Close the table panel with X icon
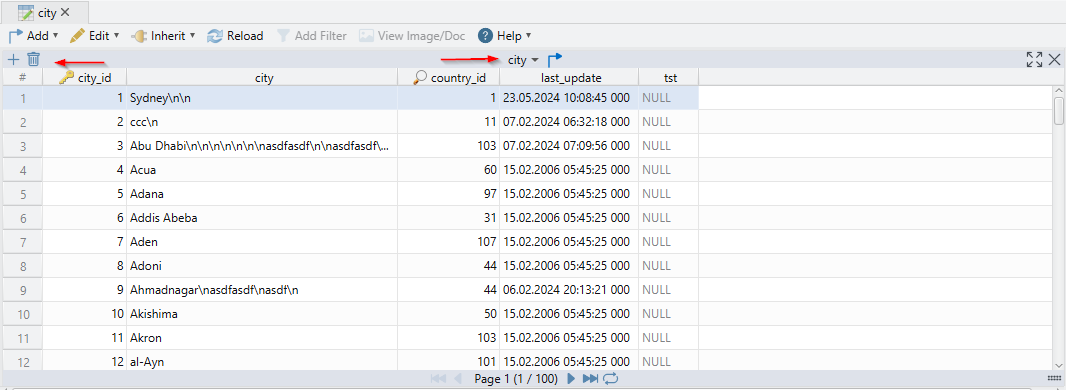The height and width of the screenshot is (390, 1066). (x=1054, y=60)
